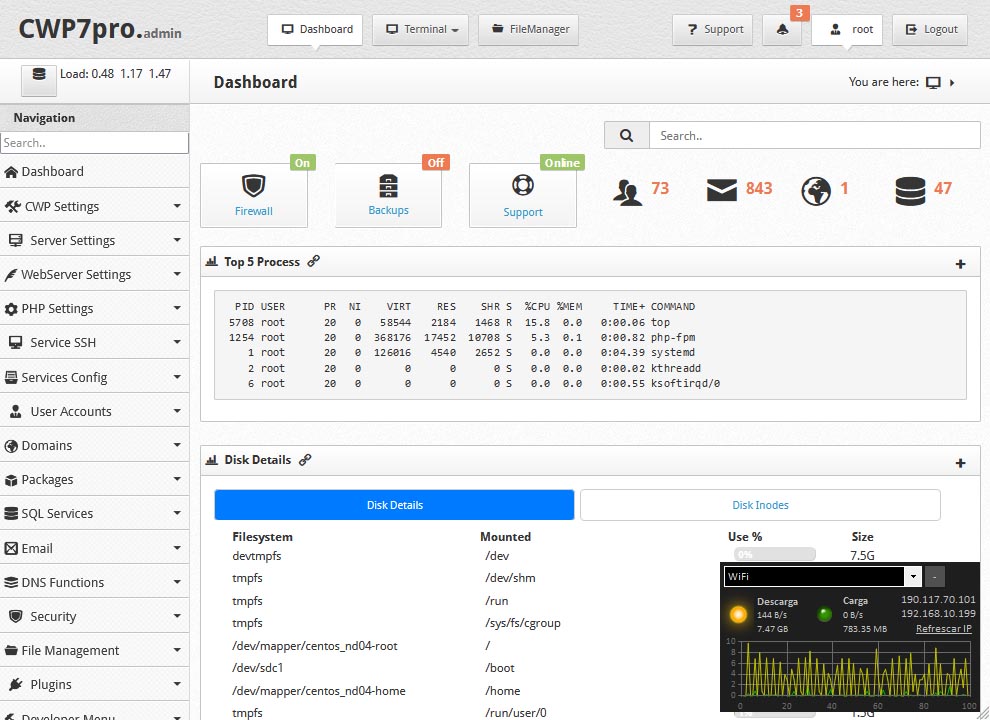Click the Backups server icon
This screenshot has height=720, width=990.
pos(388,186)
